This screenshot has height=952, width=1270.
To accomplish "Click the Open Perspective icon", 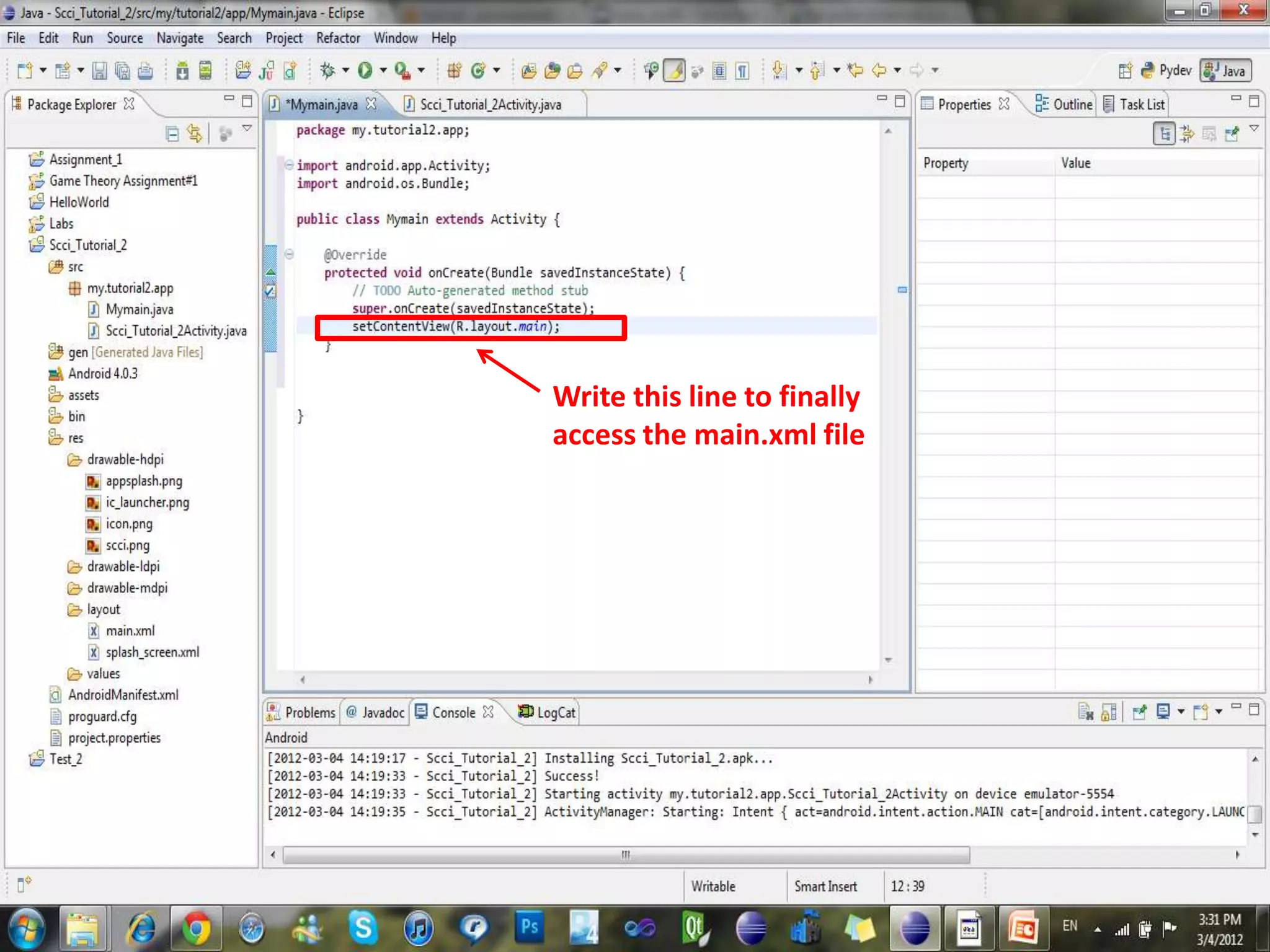I will [x=1126, y=71].
